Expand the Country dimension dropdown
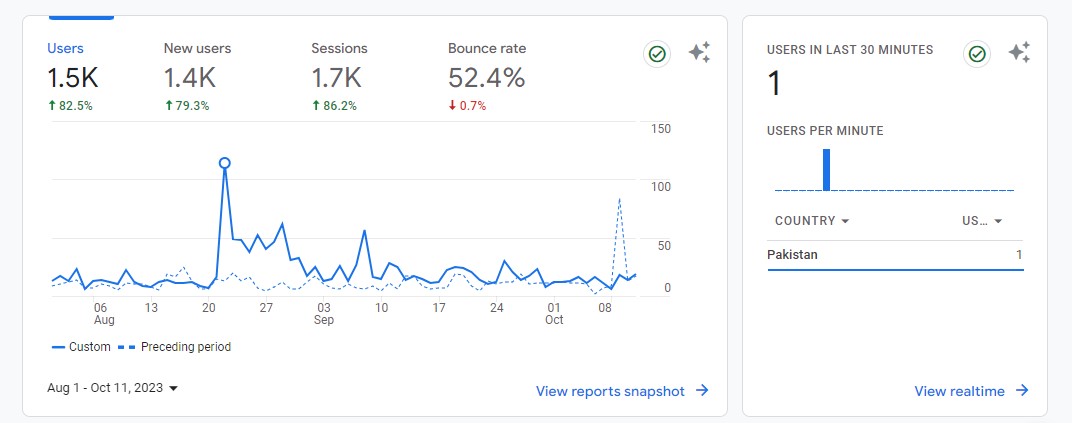This screenshot has height=423, width=1072. coord(812,221)
